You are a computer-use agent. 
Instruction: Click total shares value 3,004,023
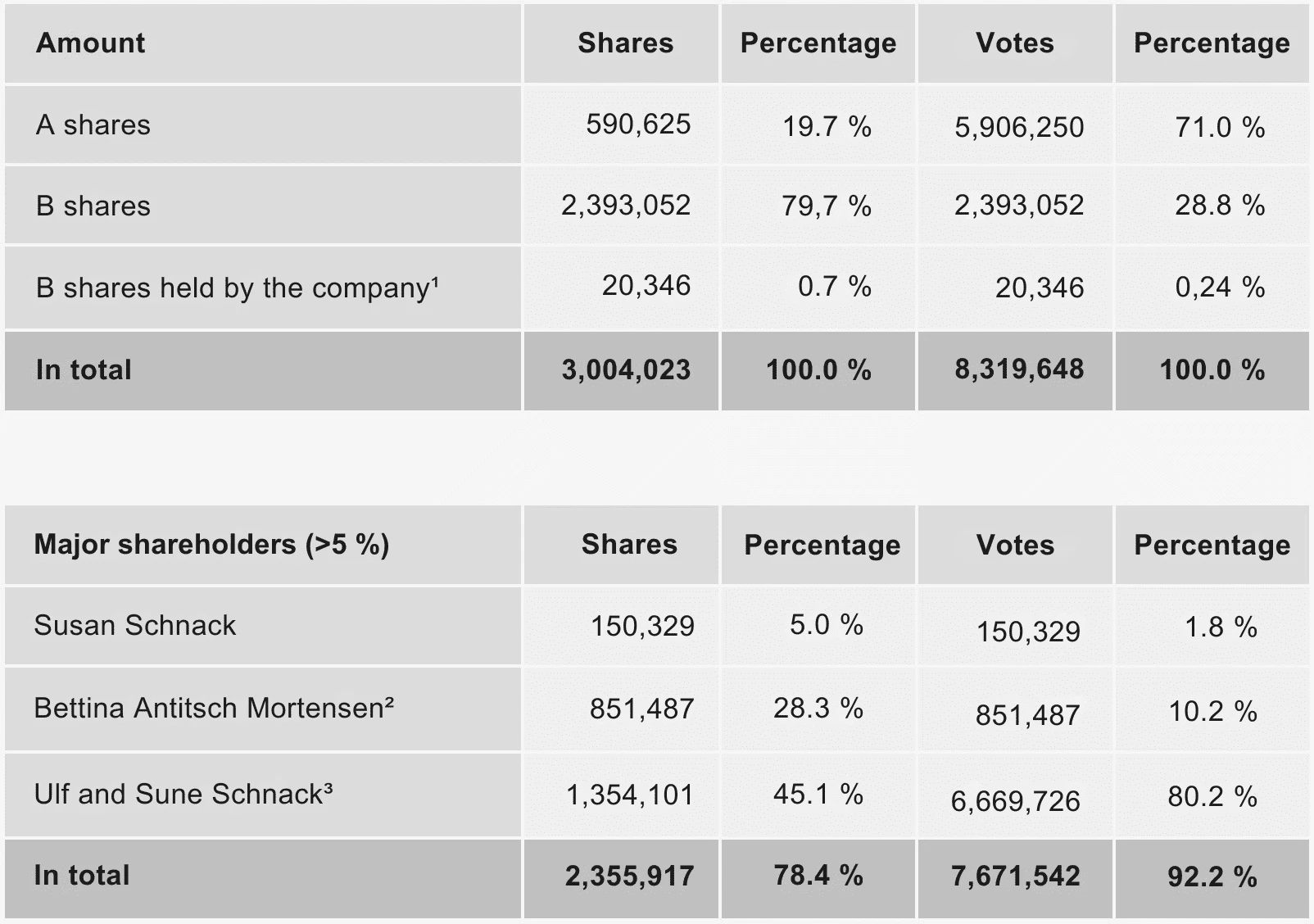(626, 370)
